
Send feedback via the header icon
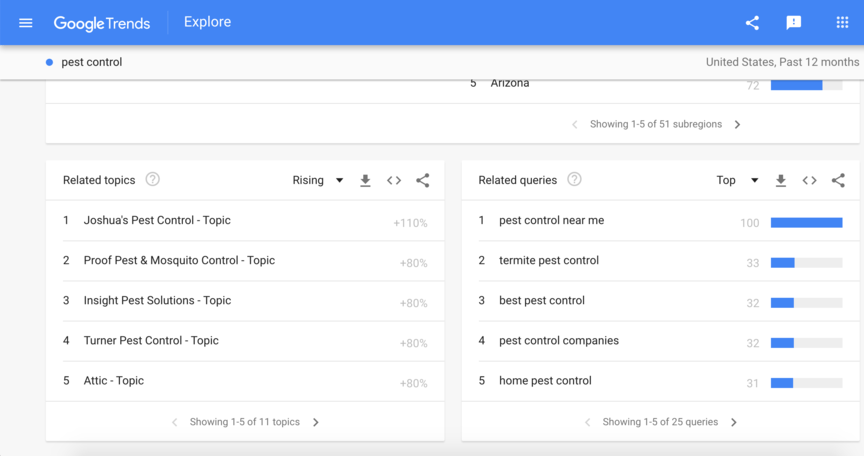(793, 23)
